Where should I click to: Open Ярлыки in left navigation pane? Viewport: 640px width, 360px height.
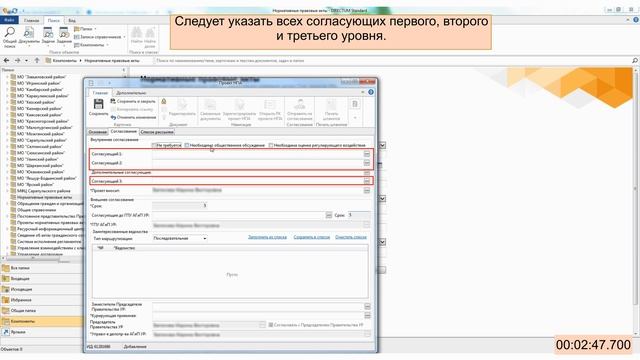point(41,332)
